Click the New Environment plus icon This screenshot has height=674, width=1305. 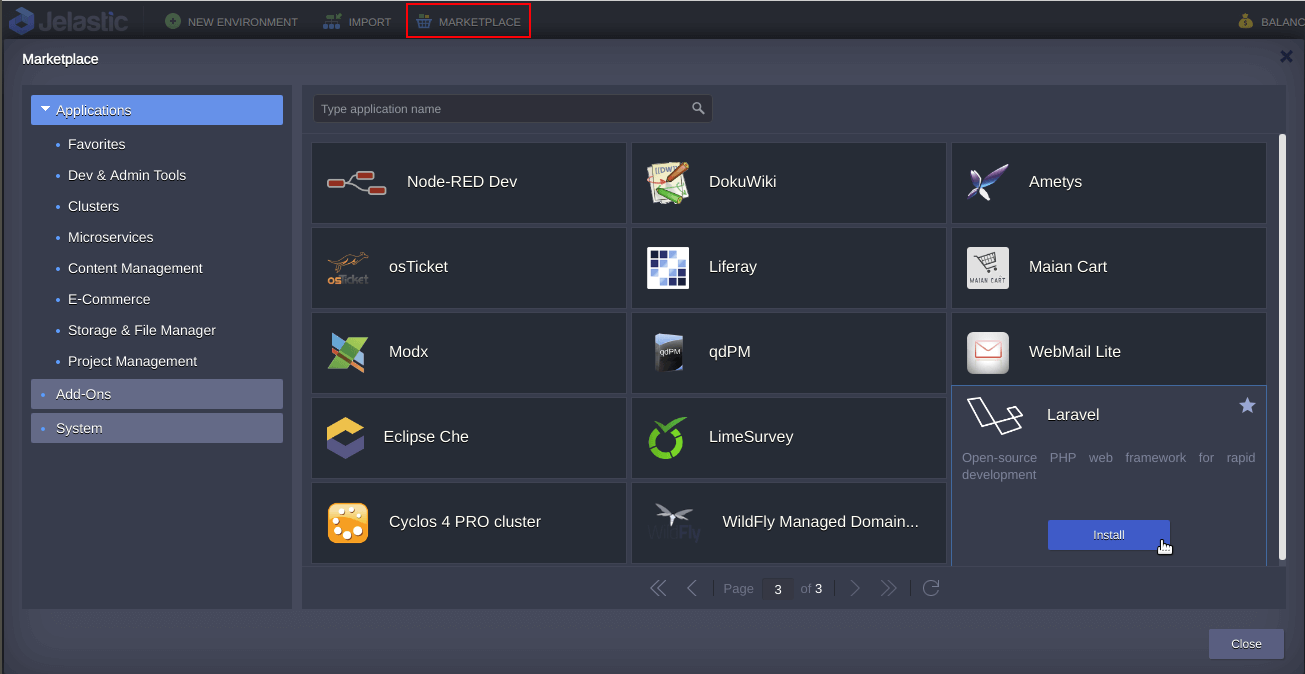click(x=173, y=21)
